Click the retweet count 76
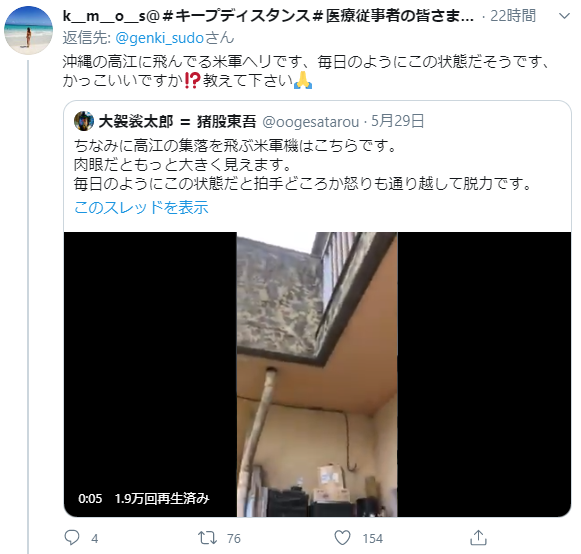Viewport: 581px width, 554px height. (x=234, y=538)
